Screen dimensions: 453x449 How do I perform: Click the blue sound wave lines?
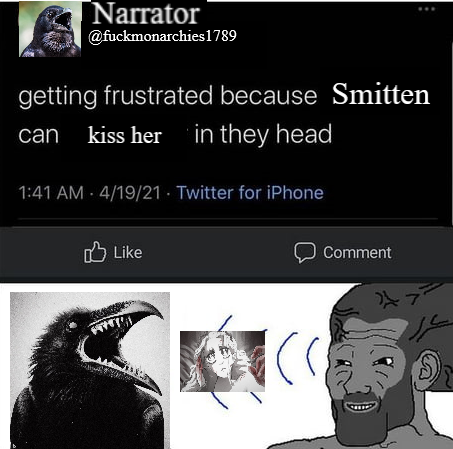tap(297, 358)
